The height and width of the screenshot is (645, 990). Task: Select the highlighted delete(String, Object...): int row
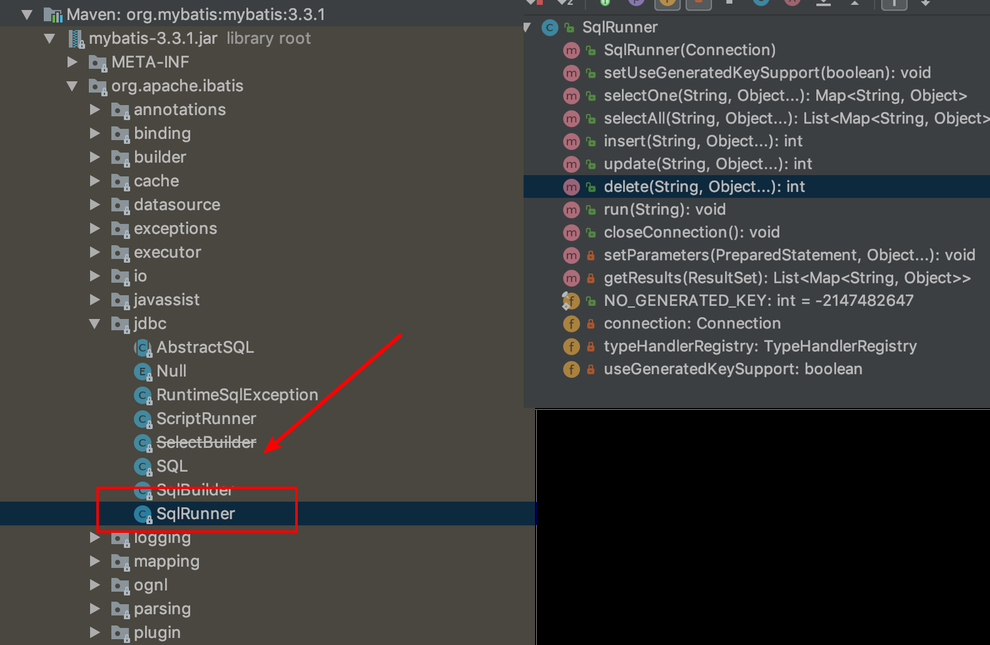coord(756,187)
